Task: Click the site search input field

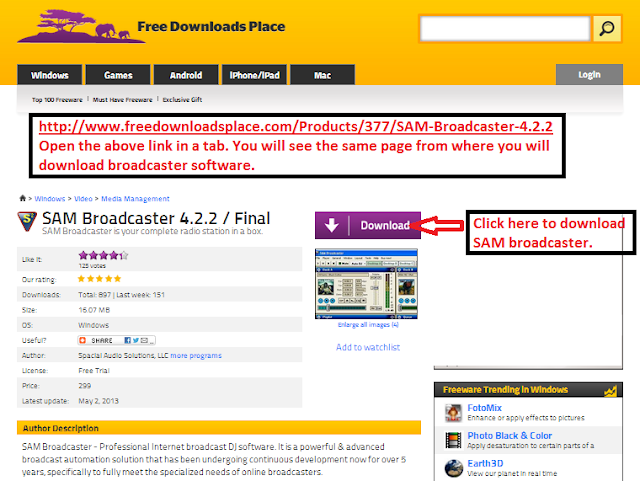Action: coord(505,29)
